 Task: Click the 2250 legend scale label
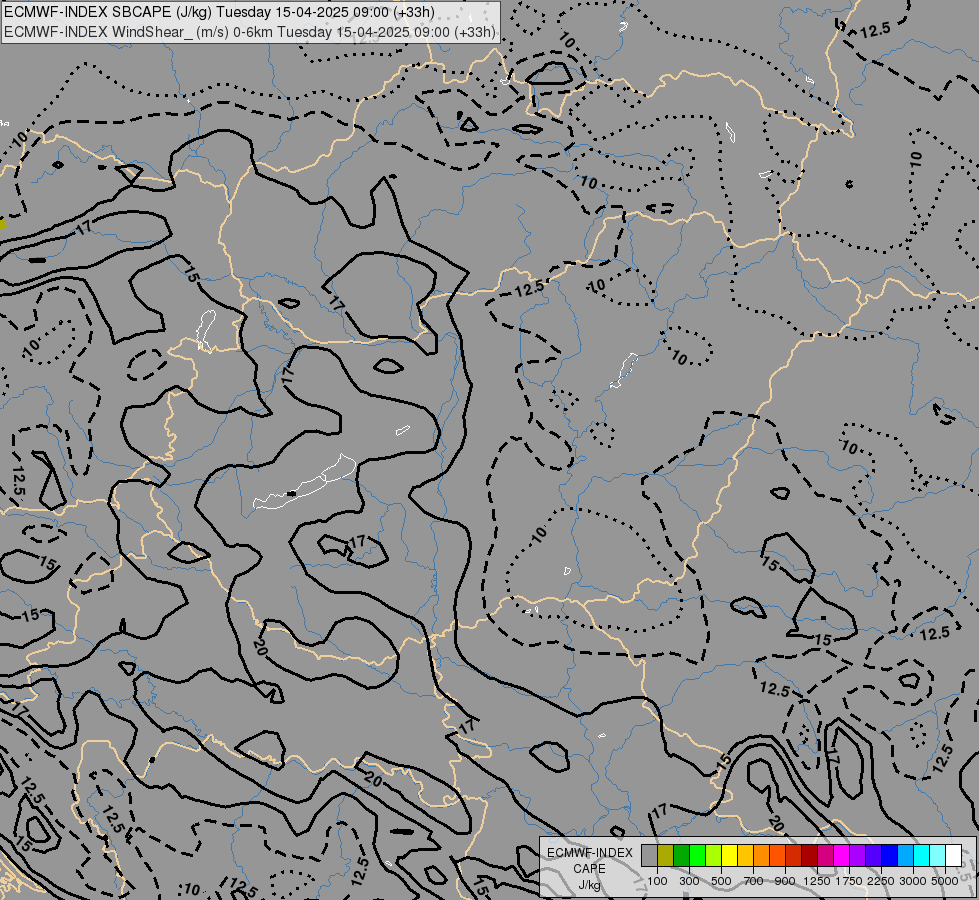click(x=881, y=881)
